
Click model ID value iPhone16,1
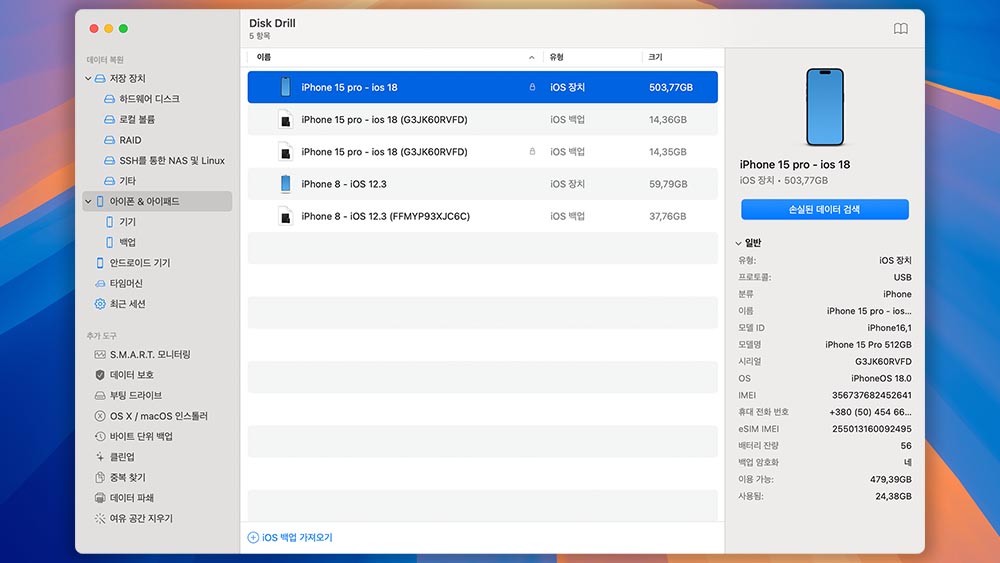point(889,328)
